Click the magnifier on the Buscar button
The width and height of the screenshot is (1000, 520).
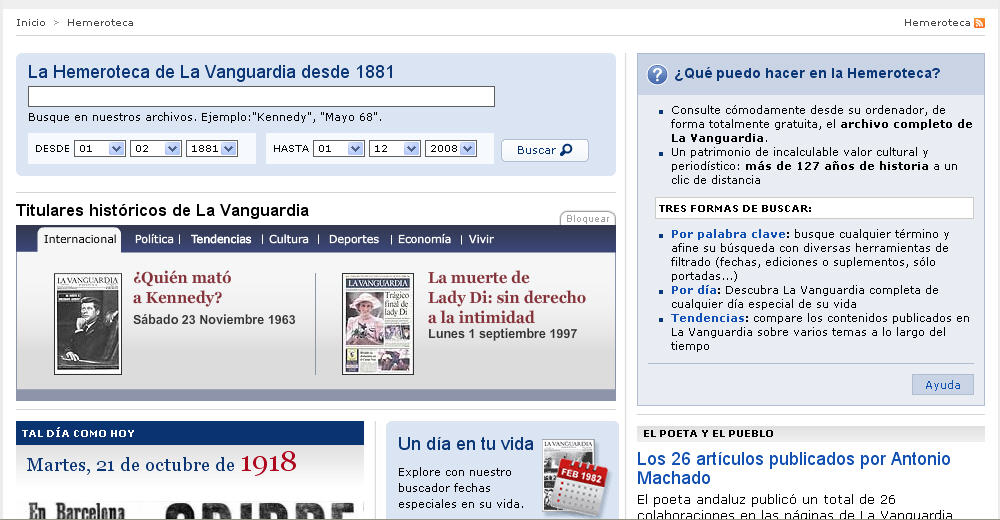point(566,150)
